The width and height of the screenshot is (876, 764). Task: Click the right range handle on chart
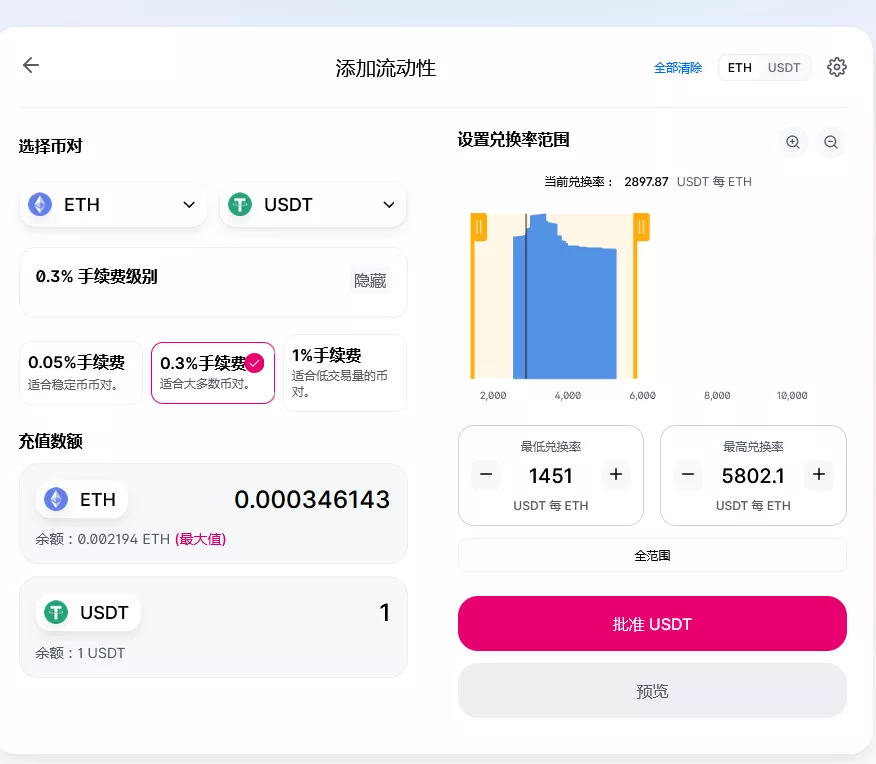(641, 227)
